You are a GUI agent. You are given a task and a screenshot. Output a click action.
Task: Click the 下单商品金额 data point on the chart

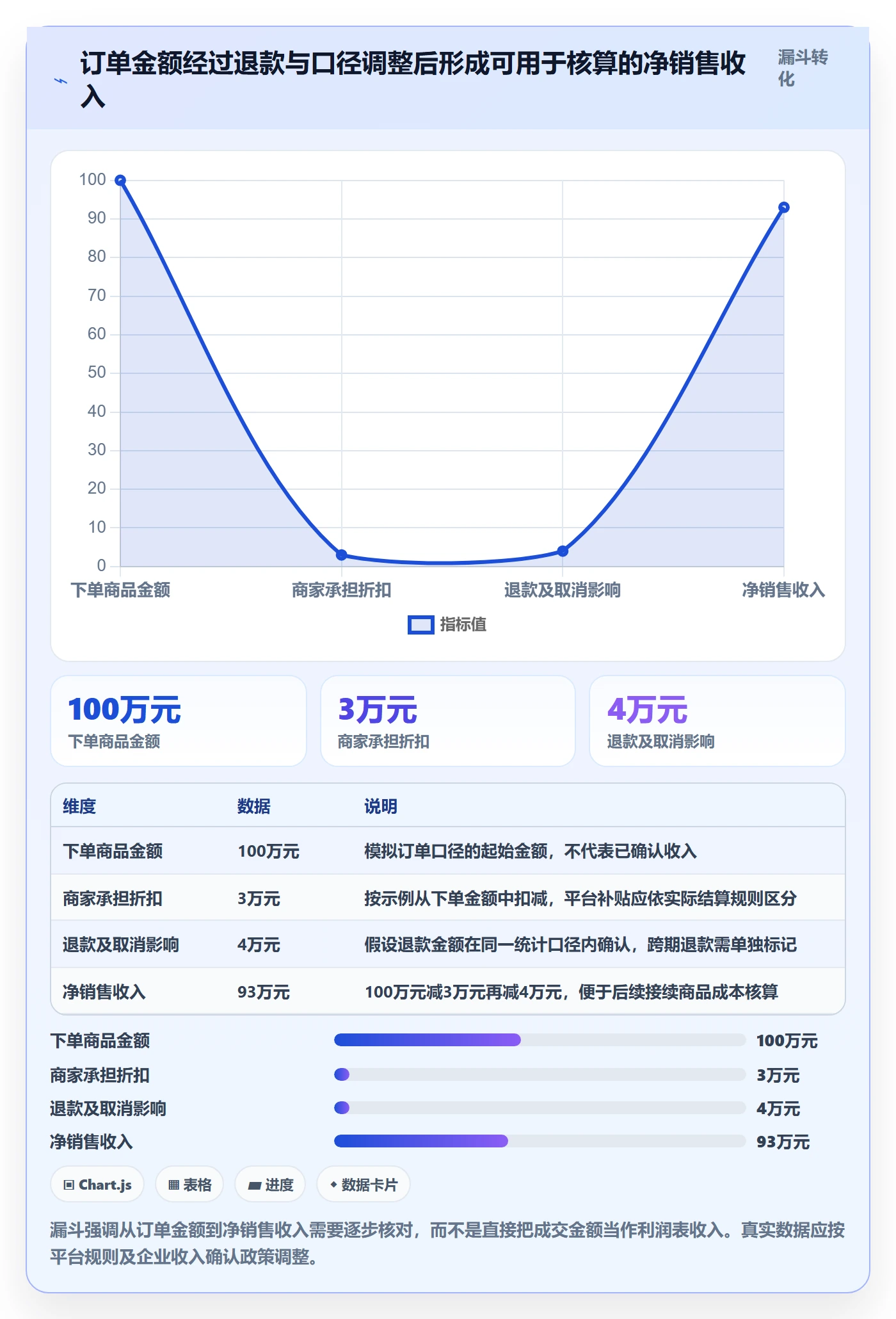point(120,181)
